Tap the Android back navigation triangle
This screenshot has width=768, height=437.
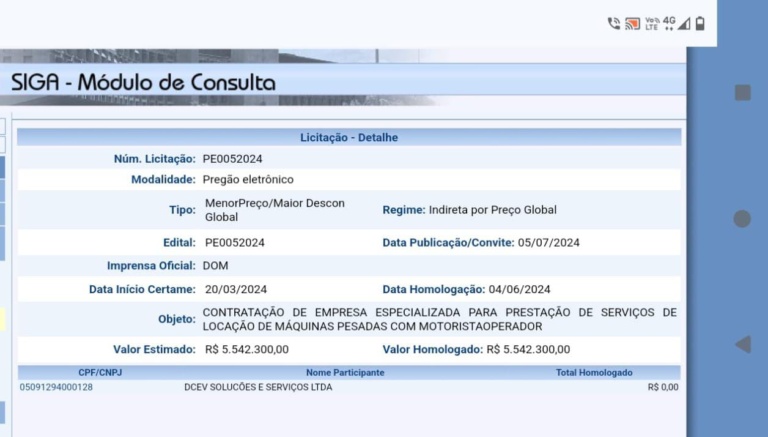click(743, 344)
